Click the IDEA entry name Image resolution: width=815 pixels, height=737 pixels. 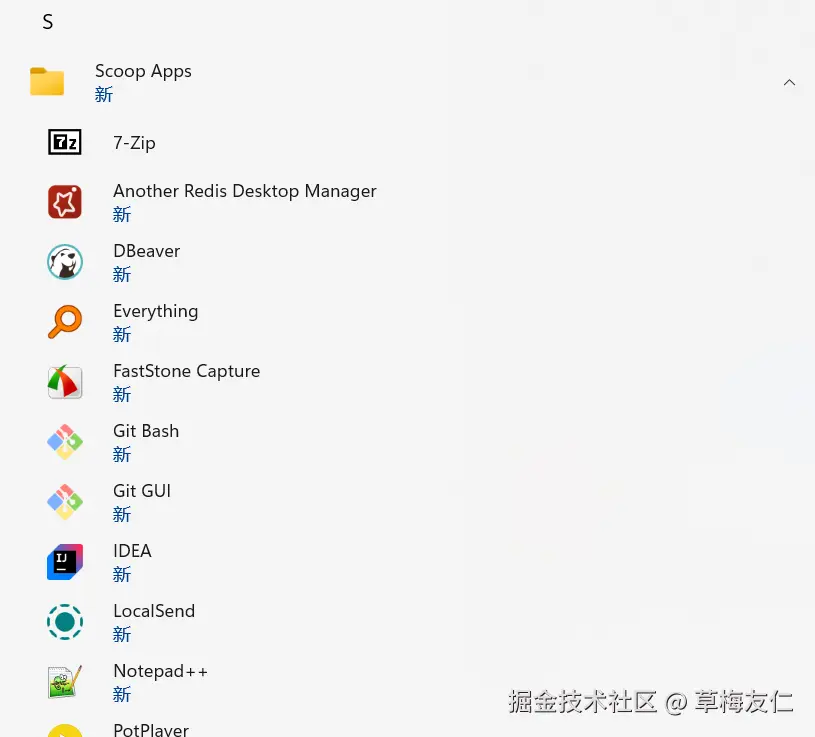point(132,551)
